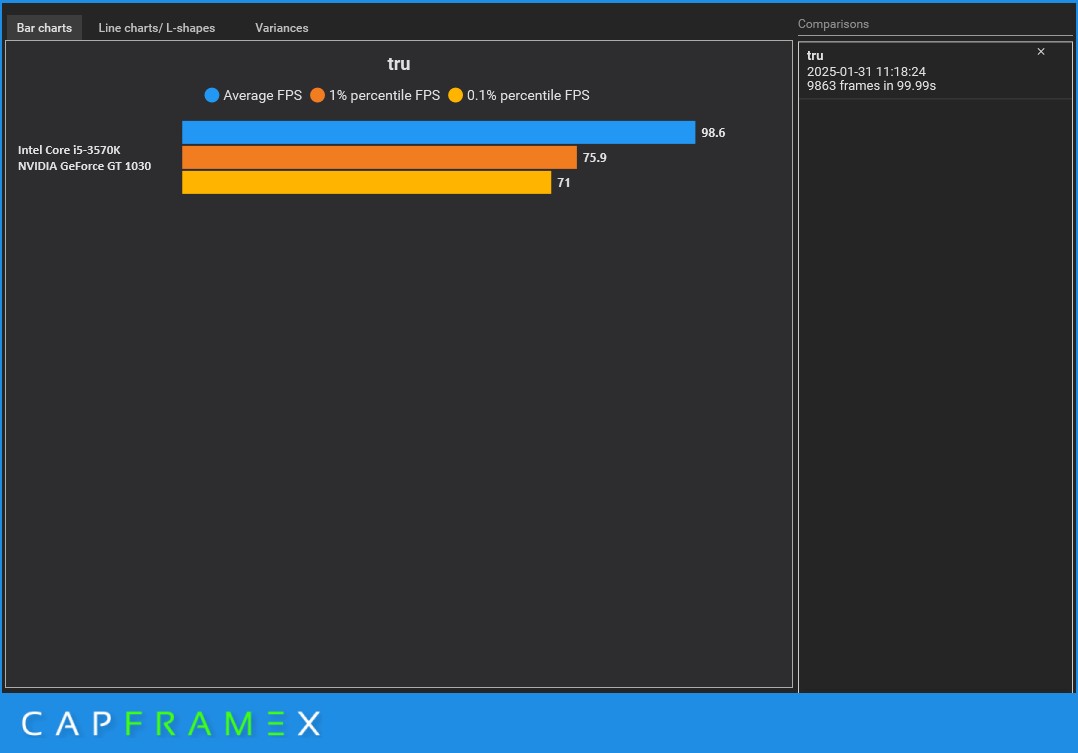Open the Bar charts tab

pos(44,28)
